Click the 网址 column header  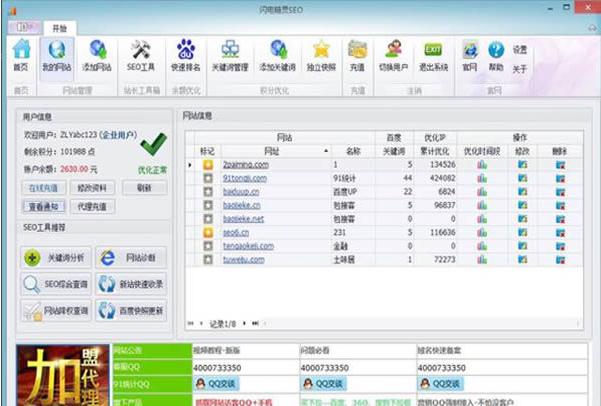270,150
